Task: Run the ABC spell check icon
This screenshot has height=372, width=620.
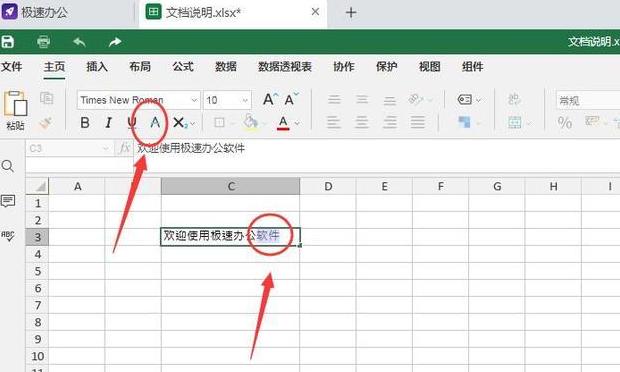Action: tap(8, 236)
